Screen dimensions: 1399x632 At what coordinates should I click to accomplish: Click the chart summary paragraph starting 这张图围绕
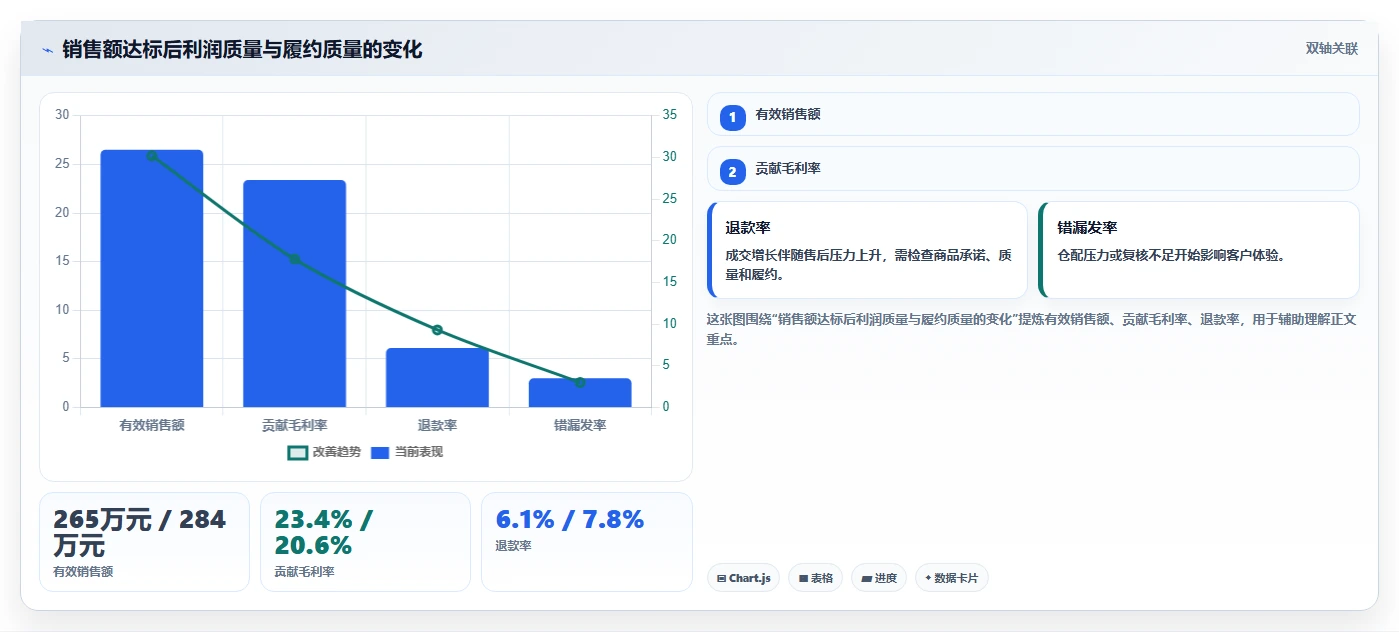(1031, 329)
